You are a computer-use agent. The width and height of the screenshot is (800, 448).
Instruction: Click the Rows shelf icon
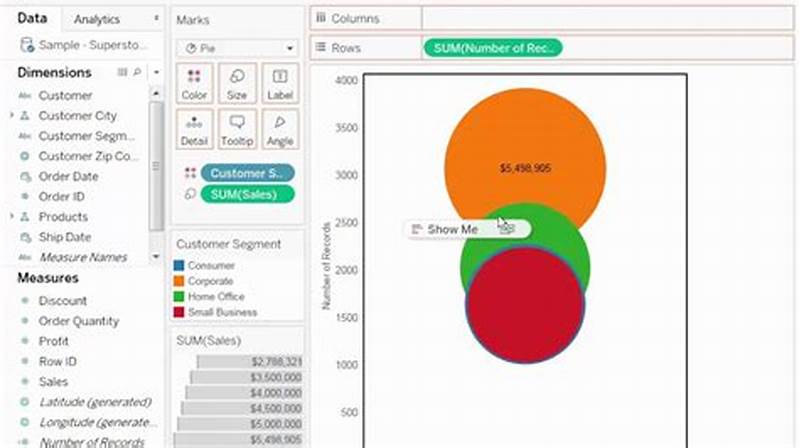coord(321,47)
